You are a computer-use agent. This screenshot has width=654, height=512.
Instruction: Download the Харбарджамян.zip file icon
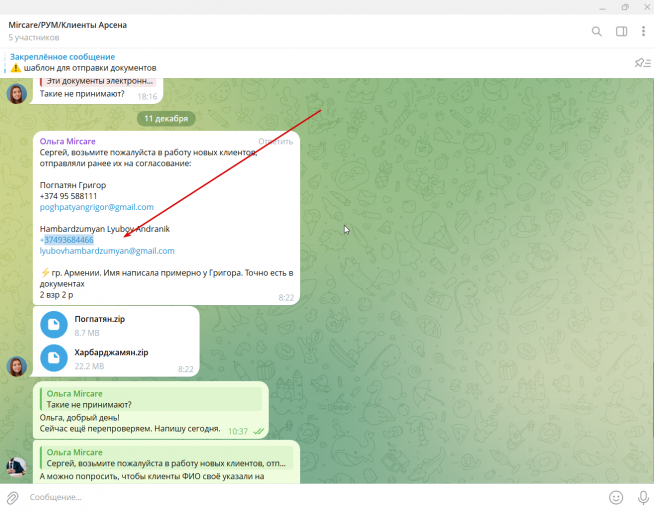pyautogui.click(x=54, y=358)
